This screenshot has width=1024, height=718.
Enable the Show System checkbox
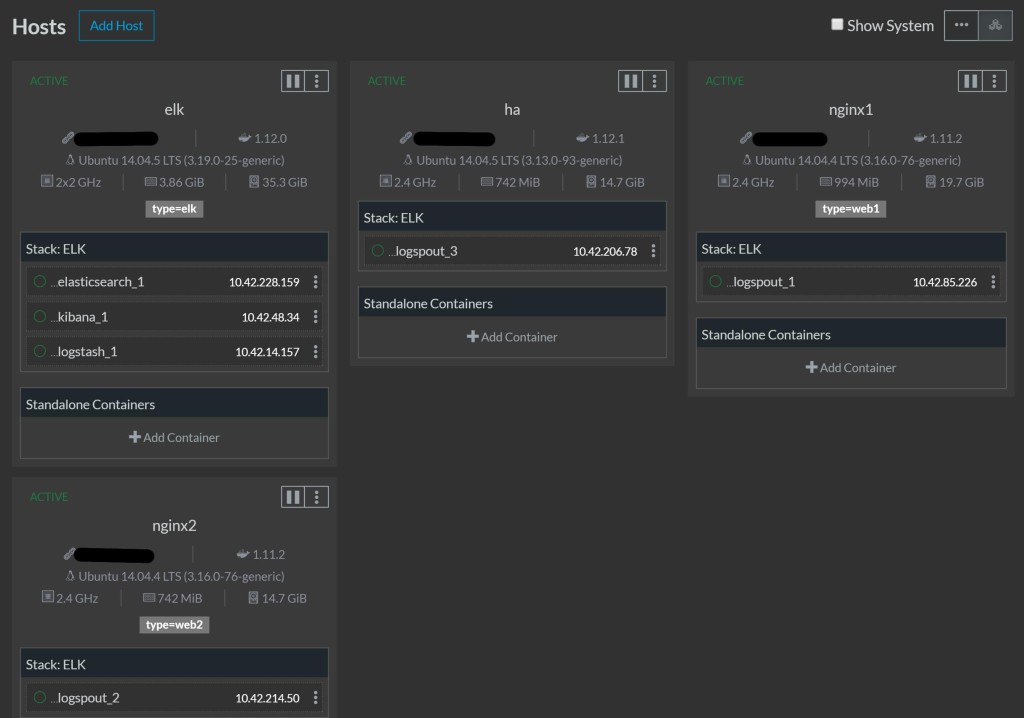[x=837, y=25]
